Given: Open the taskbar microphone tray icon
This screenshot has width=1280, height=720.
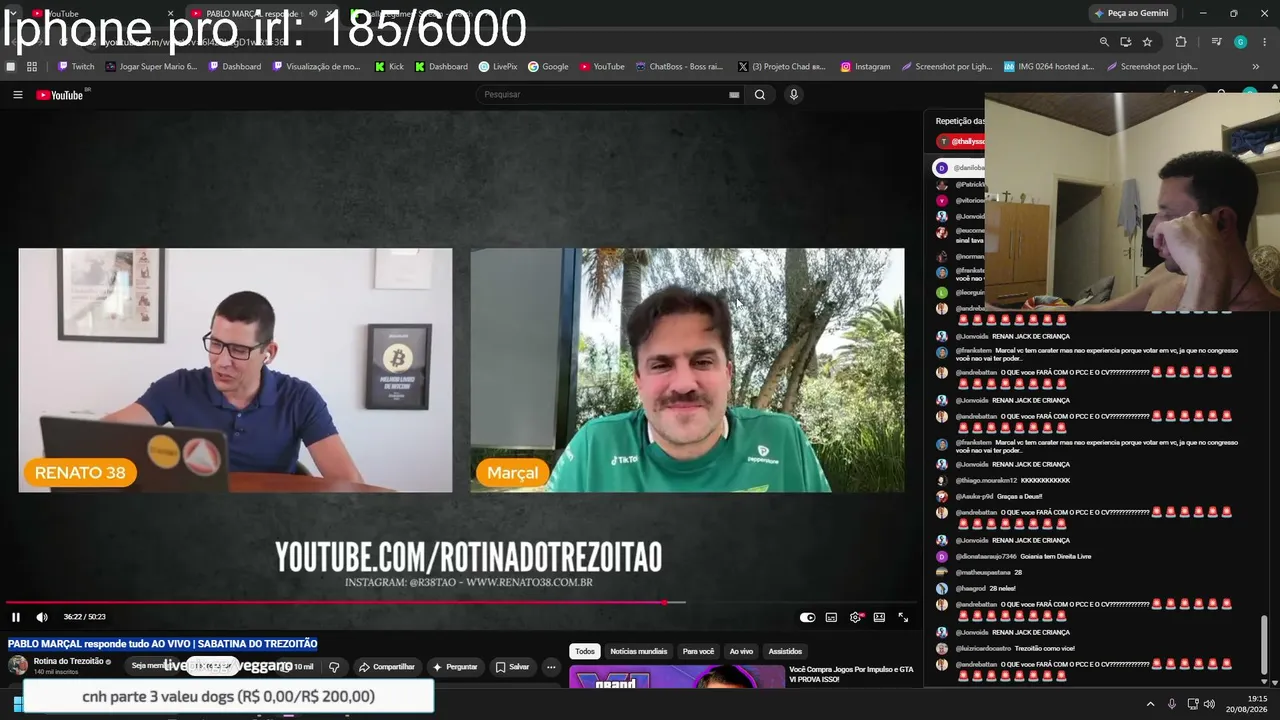Looking at the screenshot, I should tap(1171, 704).
